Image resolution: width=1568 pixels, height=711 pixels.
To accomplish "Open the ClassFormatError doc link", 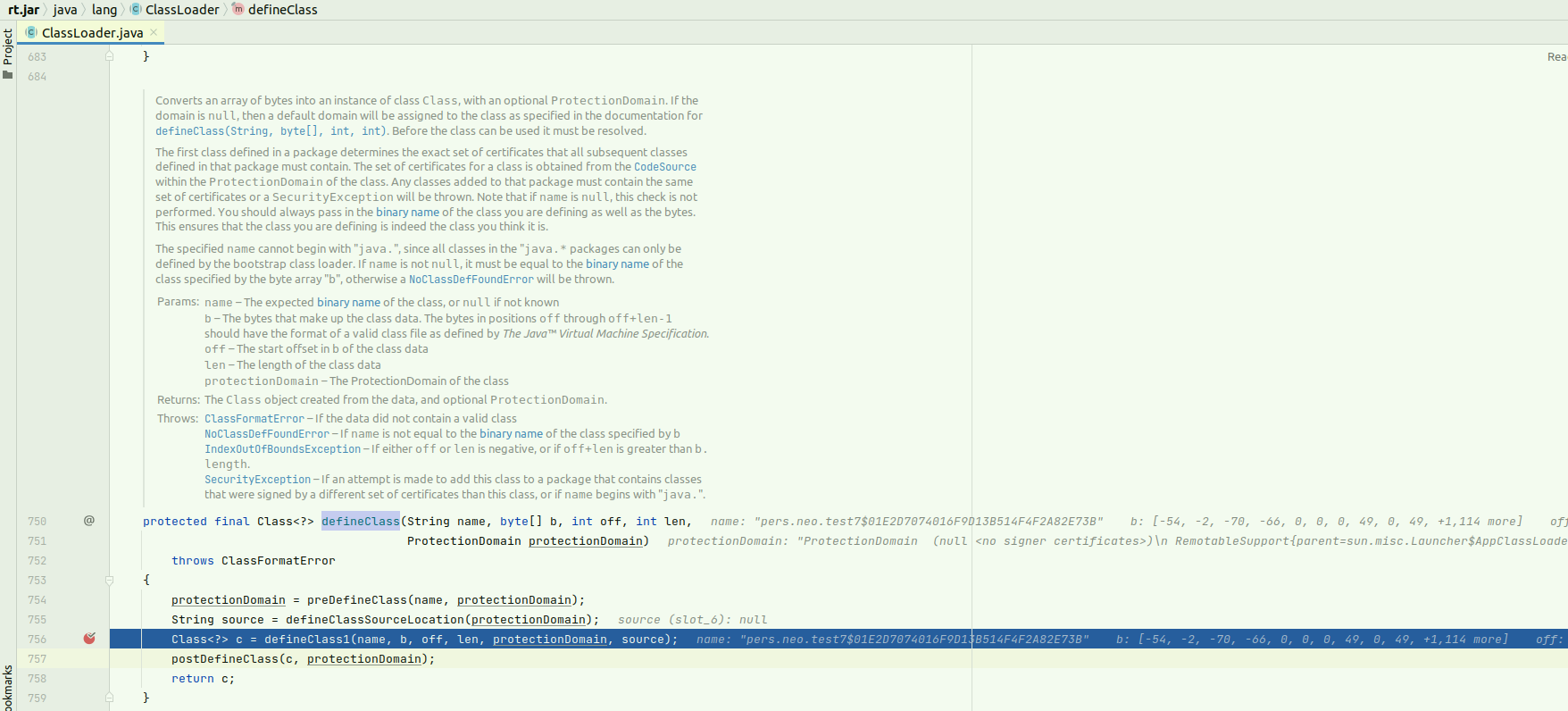I will click(x=254, y=419).
